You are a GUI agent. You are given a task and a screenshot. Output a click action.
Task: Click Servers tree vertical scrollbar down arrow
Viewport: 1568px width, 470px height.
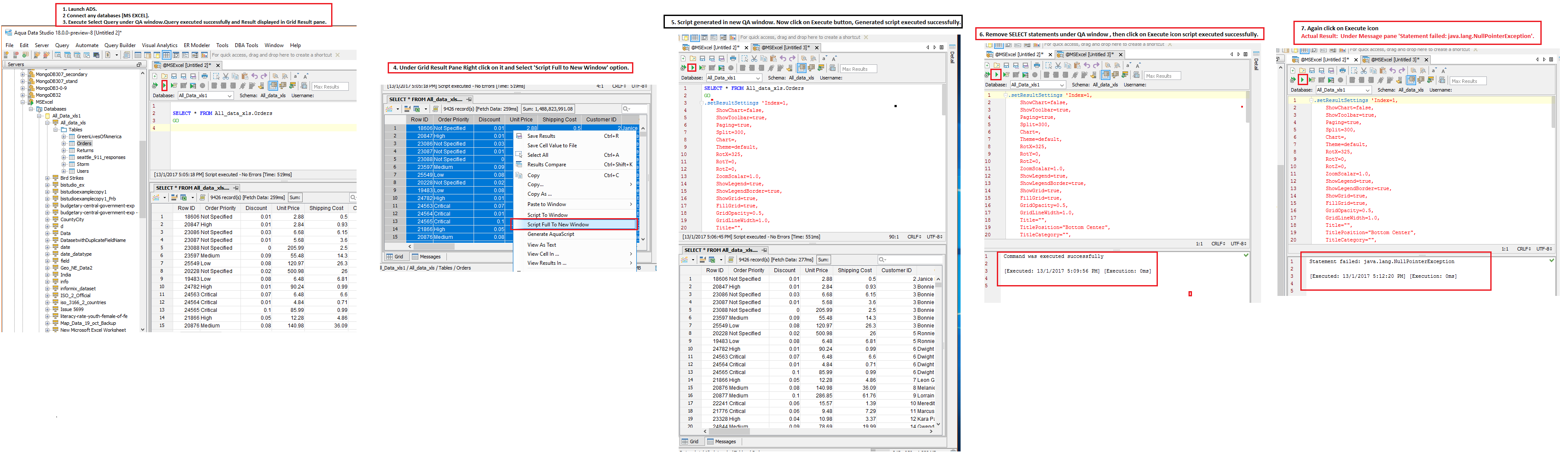coord(142,329)
